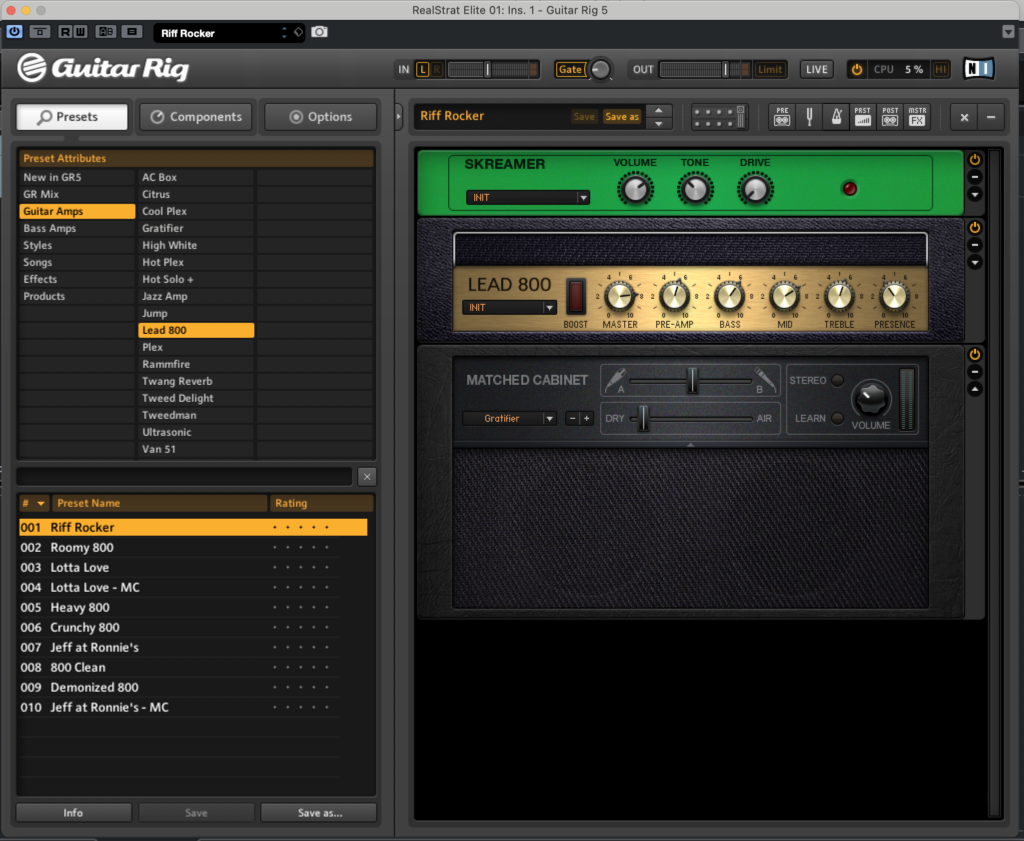The width and height of the screenshot is (1024, 841).
Task: Clear the preset search with X
Action: pyautogui.click(x=367, y=477)
